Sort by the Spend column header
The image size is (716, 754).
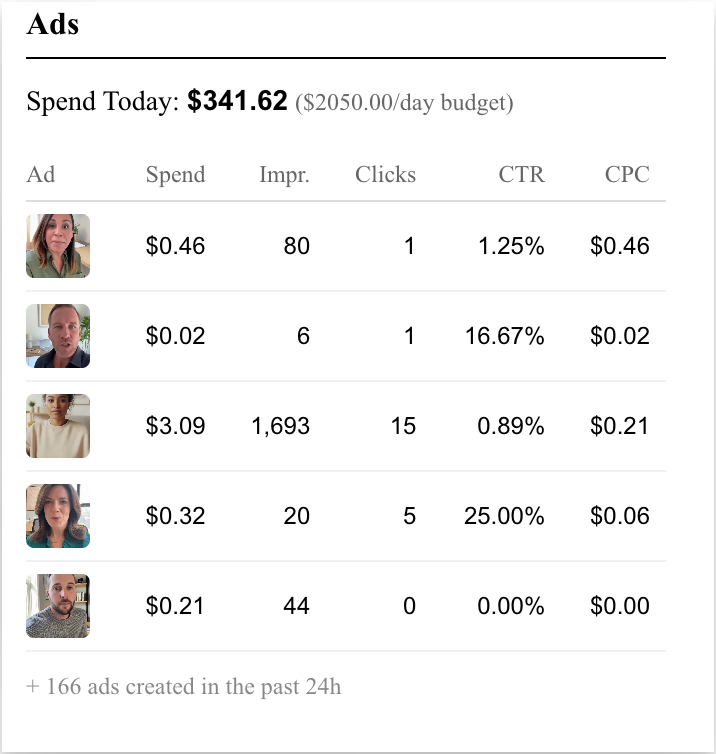point(175,174)
